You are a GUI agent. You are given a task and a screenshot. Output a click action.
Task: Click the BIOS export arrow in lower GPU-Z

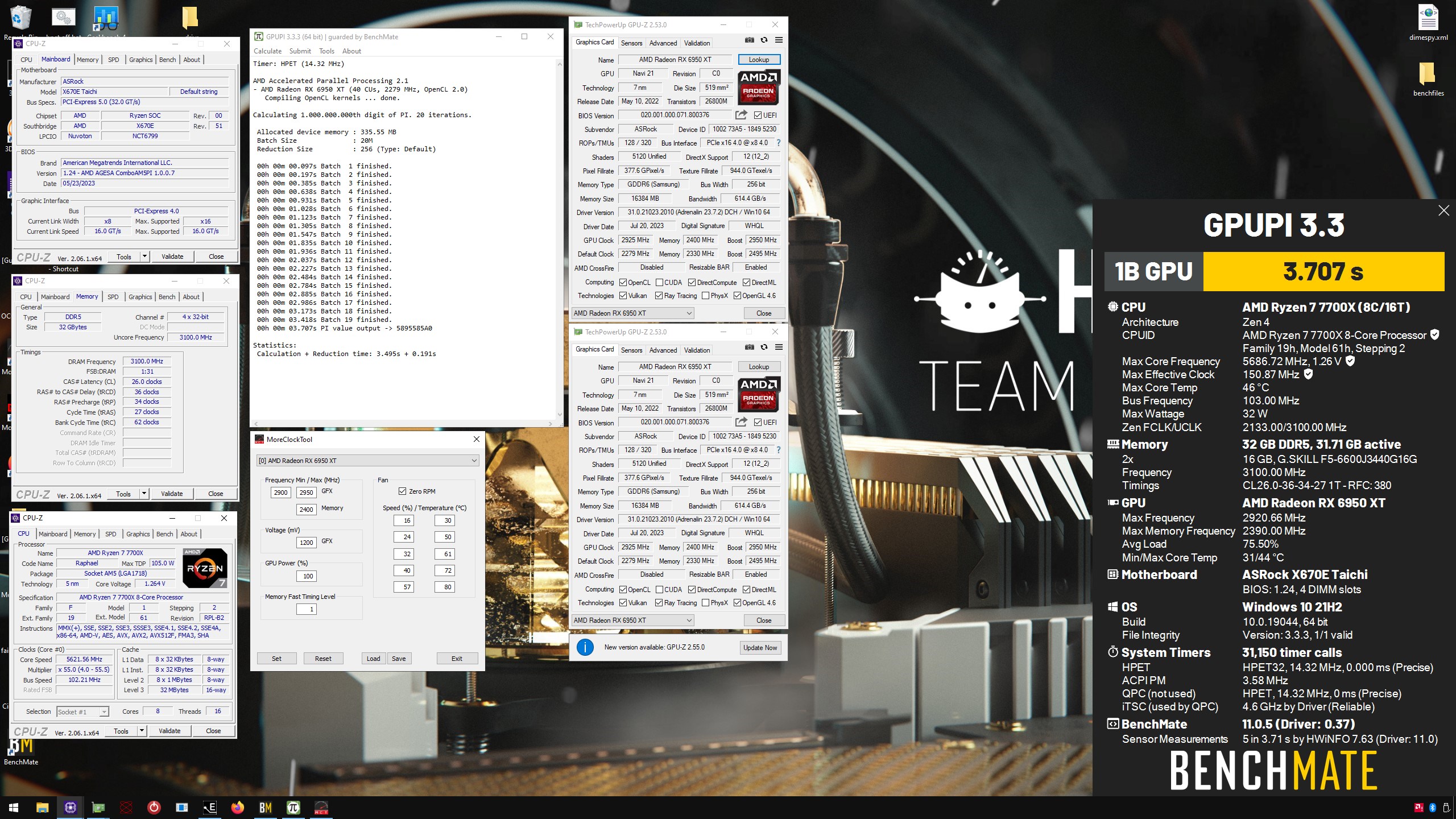click(741, 422)
